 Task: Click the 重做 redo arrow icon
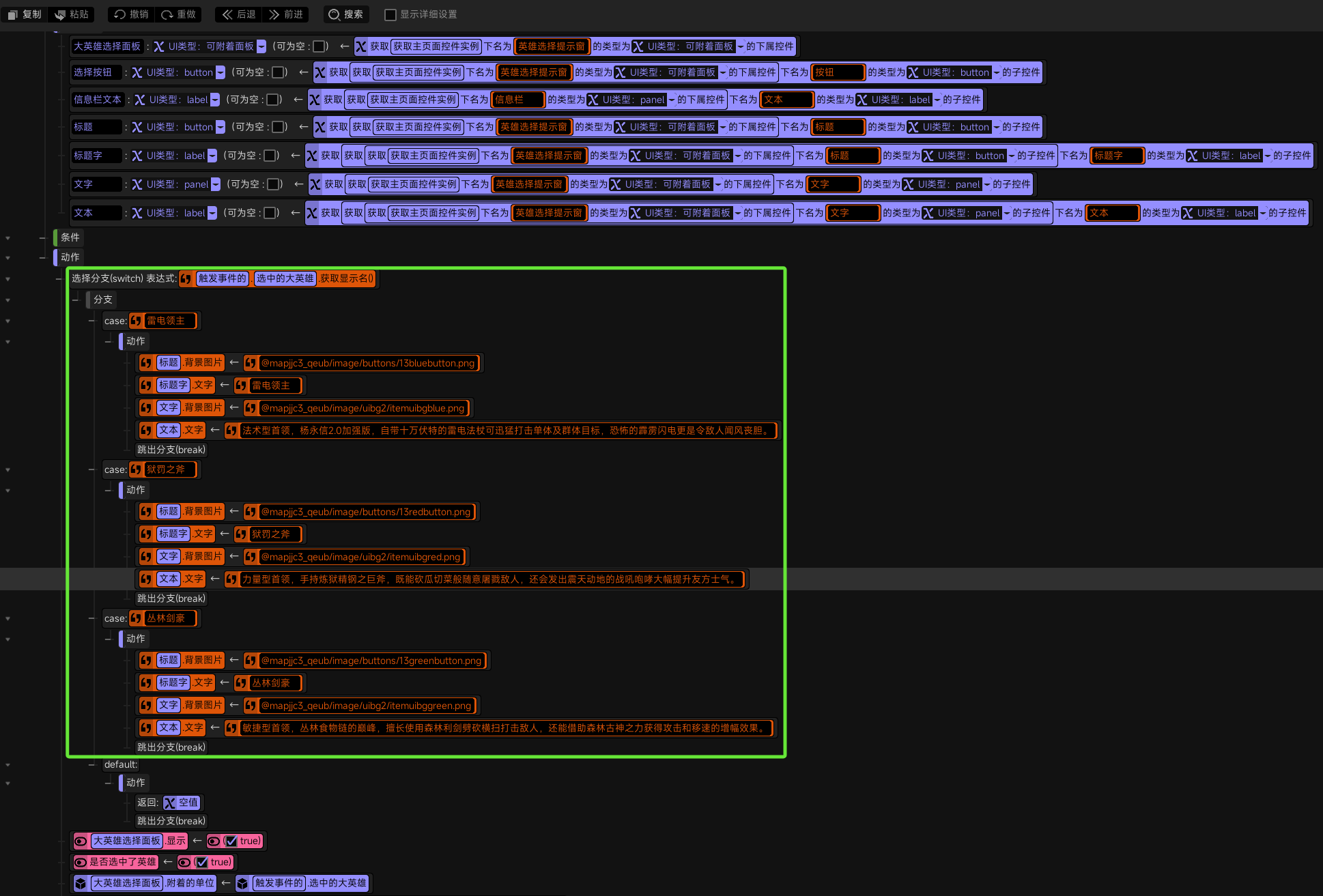click(x=167, y=14)
